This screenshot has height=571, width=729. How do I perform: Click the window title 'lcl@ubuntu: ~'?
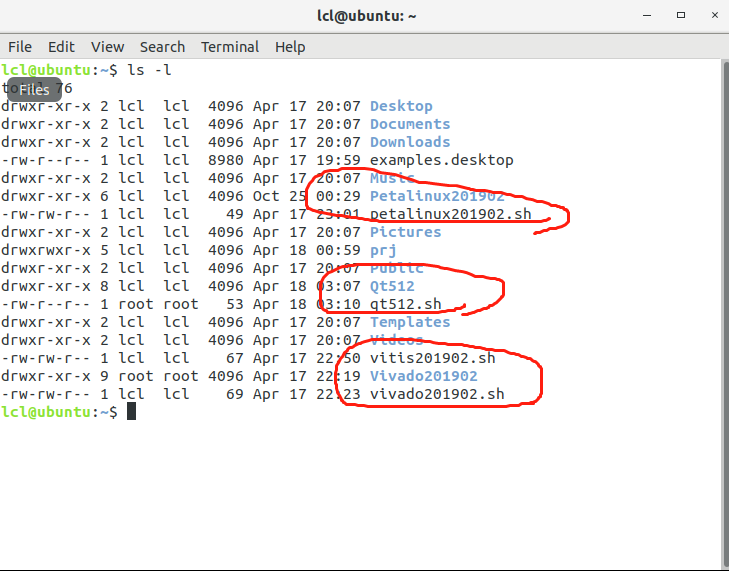tap(366, 16)
